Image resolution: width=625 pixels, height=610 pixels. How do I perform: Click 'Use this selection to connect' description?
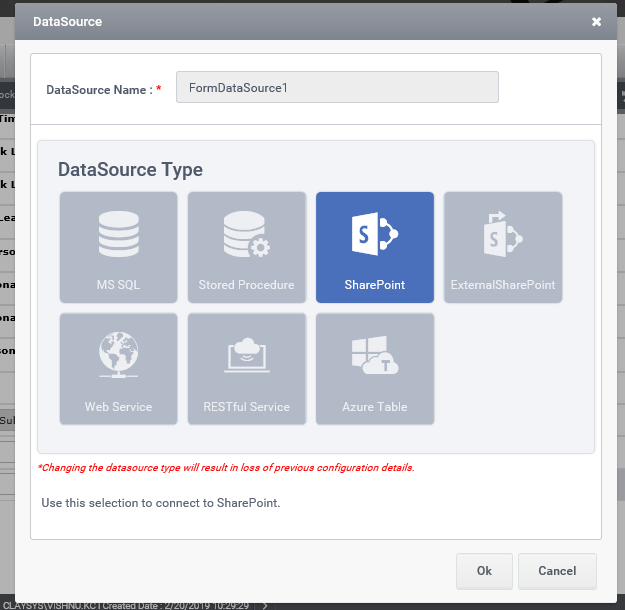tap(161, 503)
